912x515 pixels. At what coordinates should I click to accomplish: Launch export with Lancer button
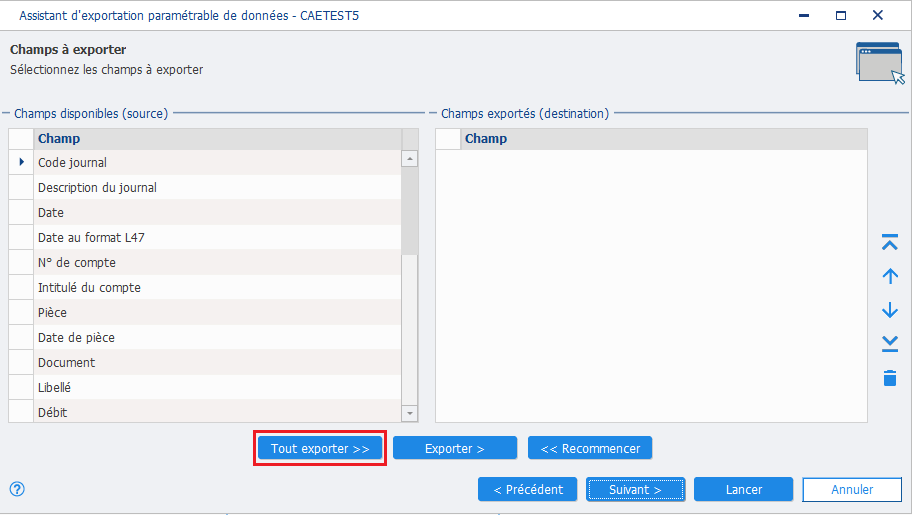pos(743,489)
